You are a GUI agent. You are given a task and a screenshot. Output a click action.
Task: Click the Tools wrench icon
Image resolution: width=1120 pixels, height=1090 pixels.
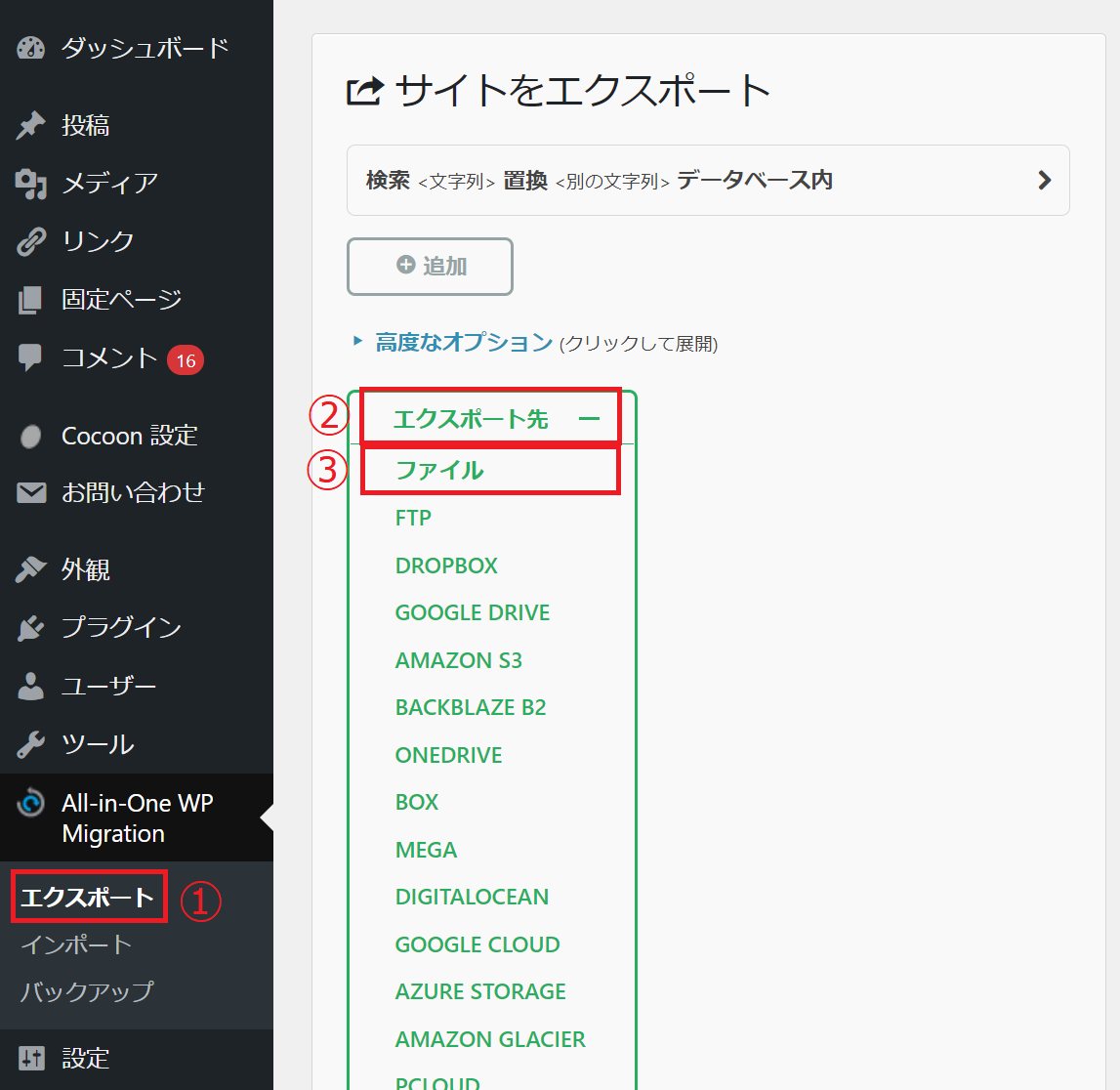tap(30, 744)
